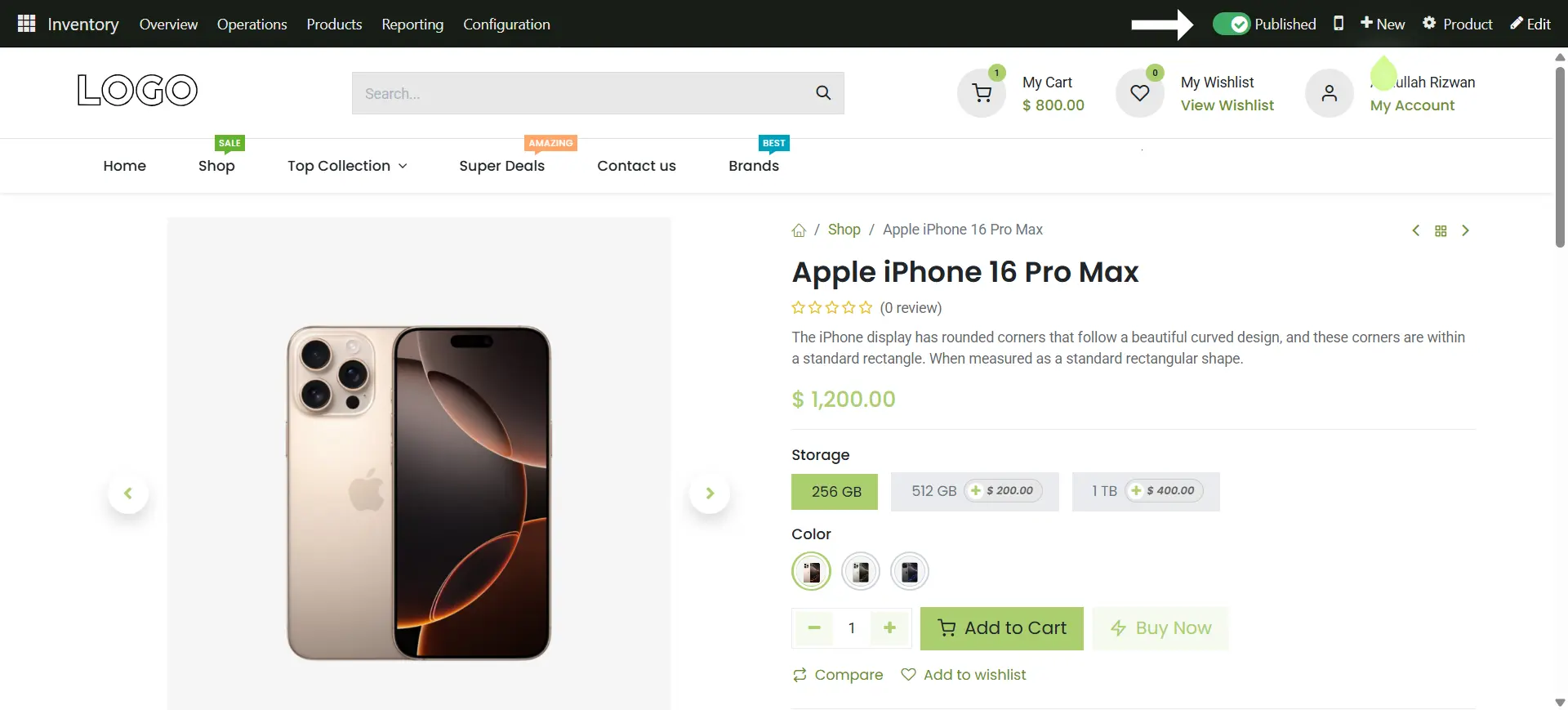
Task: Open the user account avatar icon
Action: (1330, 93)
